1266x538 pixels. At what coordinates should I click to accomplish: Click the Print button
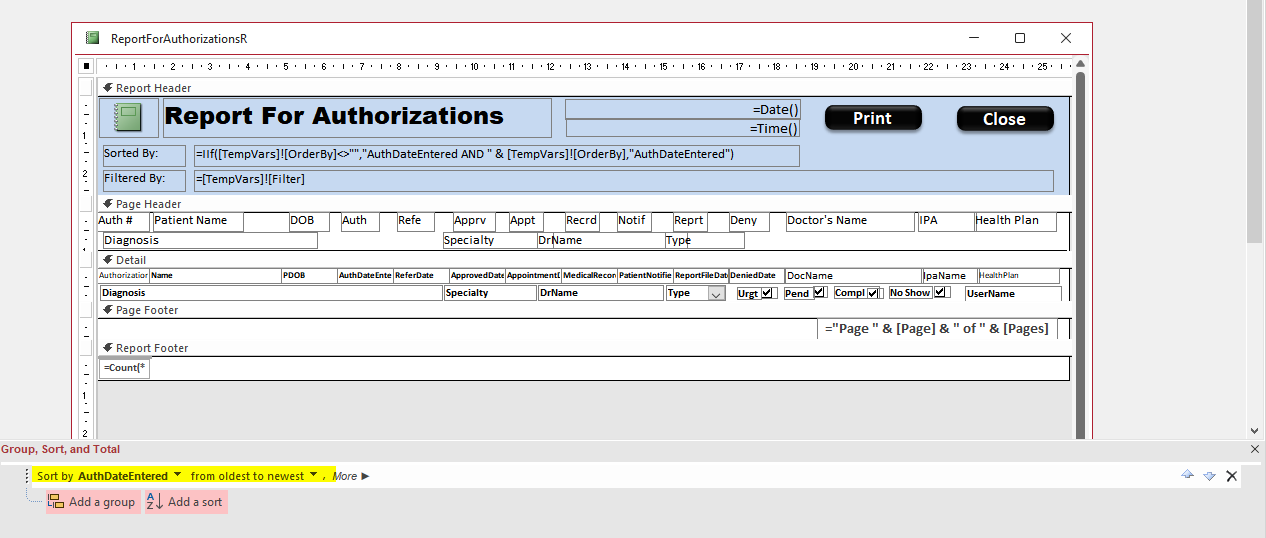pos(872,118)
